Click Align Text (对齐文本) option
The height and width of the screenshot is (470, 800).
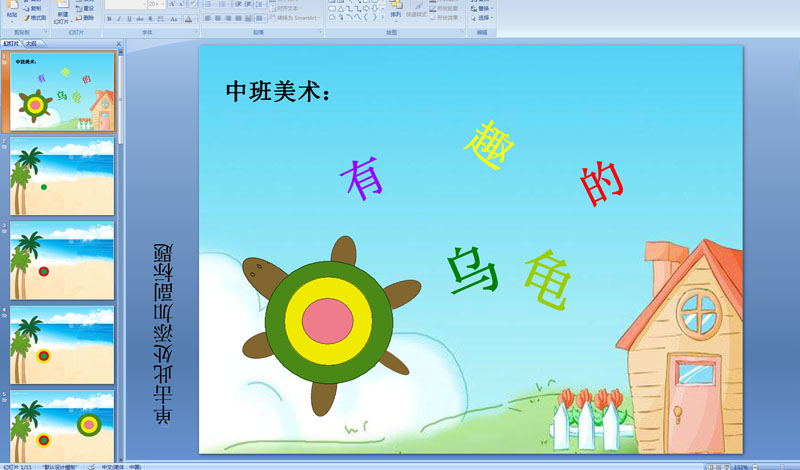[288, 8]
